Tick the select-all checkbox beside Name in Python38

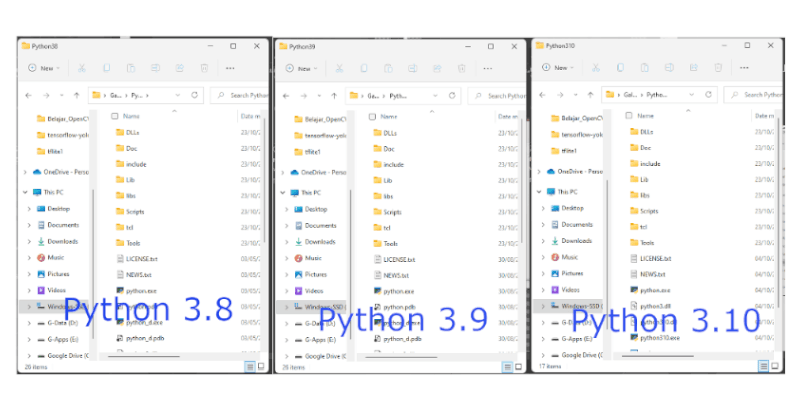coord(115,116)
